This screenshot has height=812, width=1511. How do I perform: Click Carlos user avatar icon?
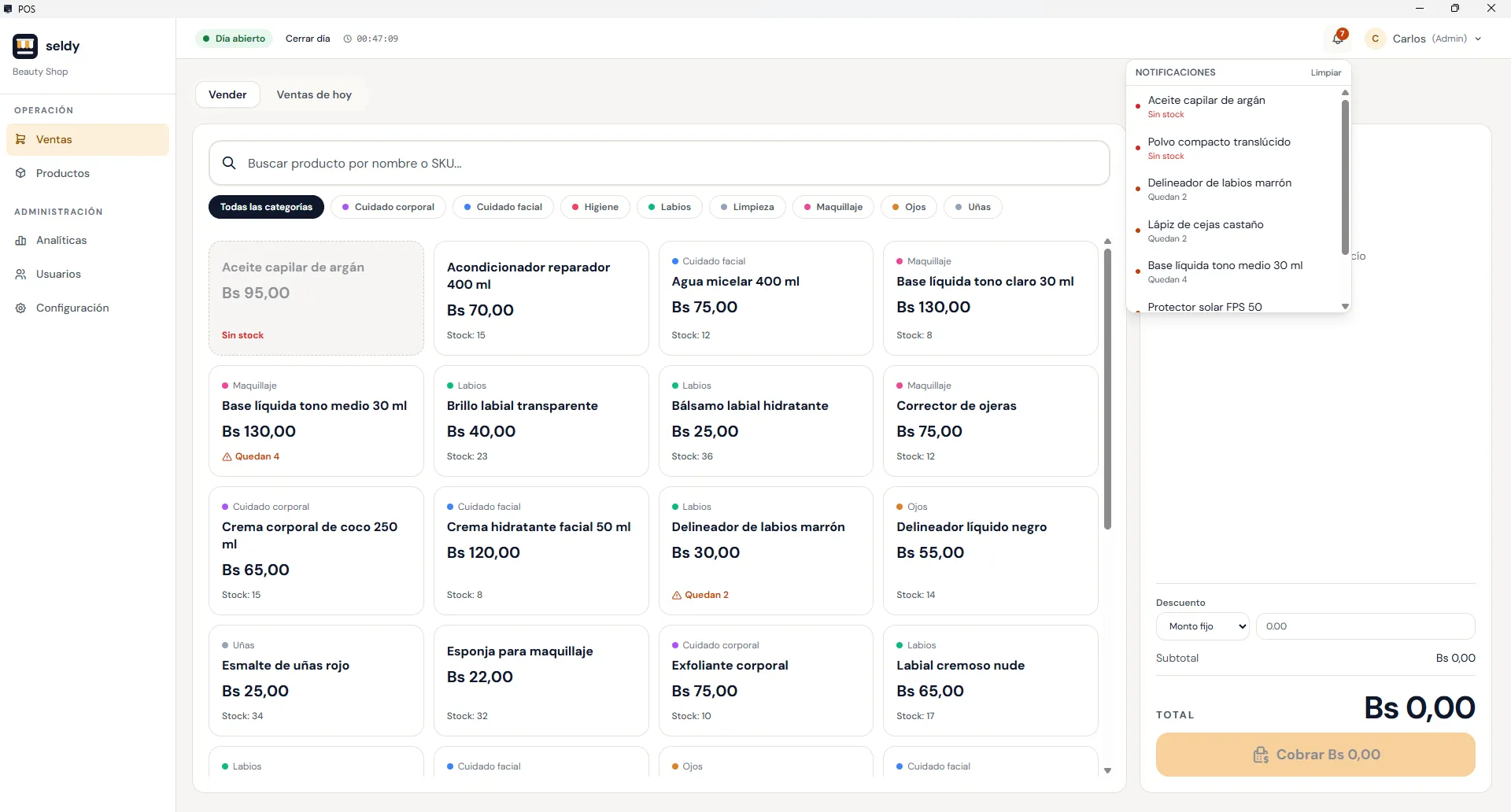(1376, 39)
